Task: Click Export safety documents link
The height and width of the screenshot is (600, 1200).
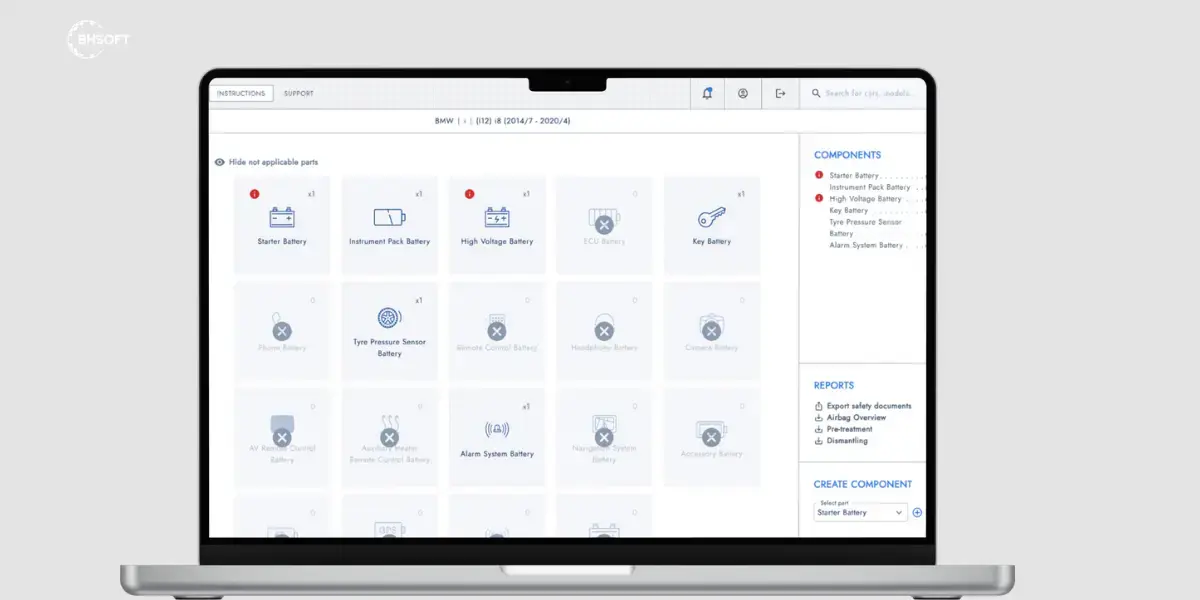Action: 863,406
